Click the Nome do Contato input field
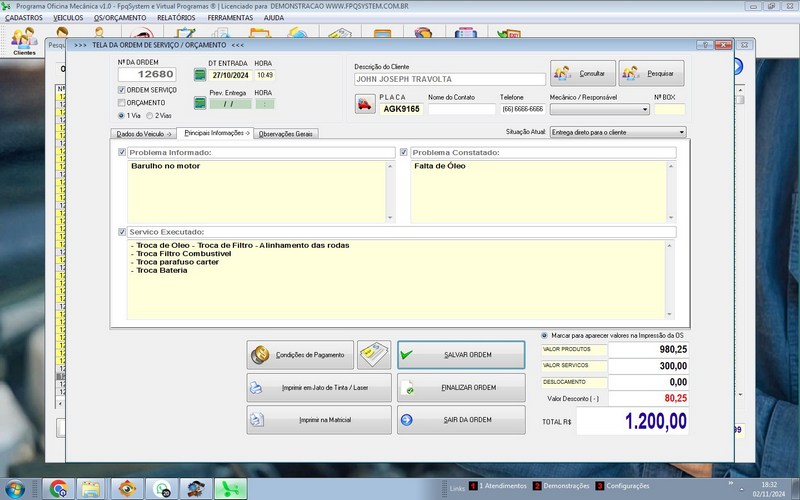The width and height of the screenshot is (800, 500). pos(461,109)
